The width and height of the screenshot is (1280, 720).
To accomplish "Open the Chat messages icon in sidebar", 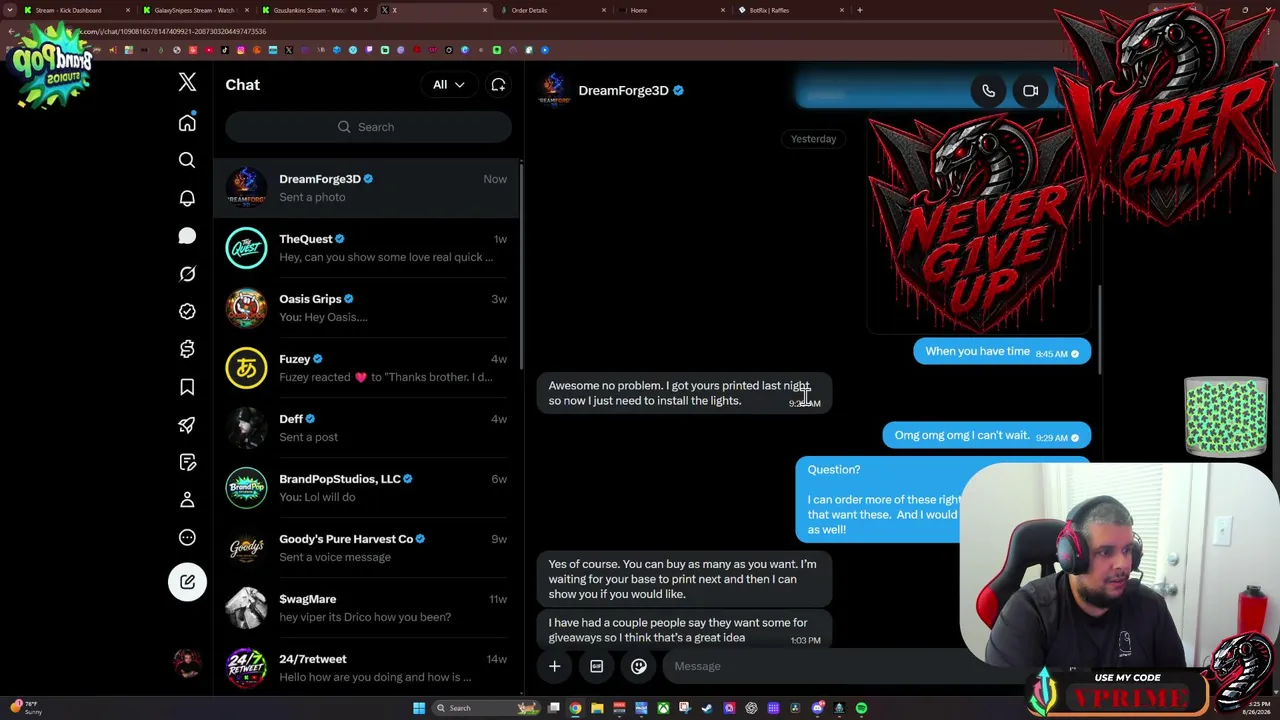I will click(187, 236).
